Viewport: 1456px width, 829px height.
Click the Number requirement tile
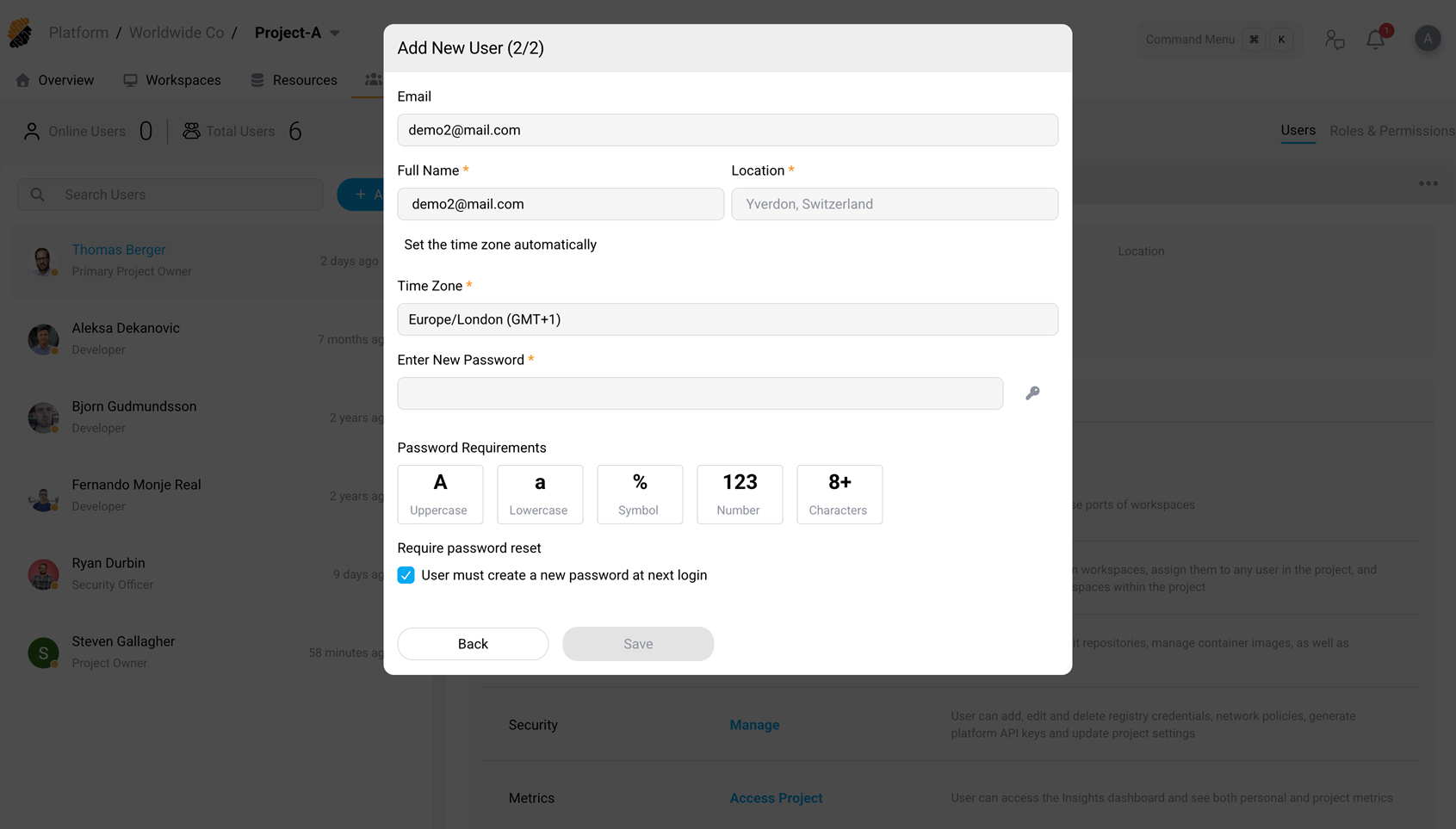(740, 494)
